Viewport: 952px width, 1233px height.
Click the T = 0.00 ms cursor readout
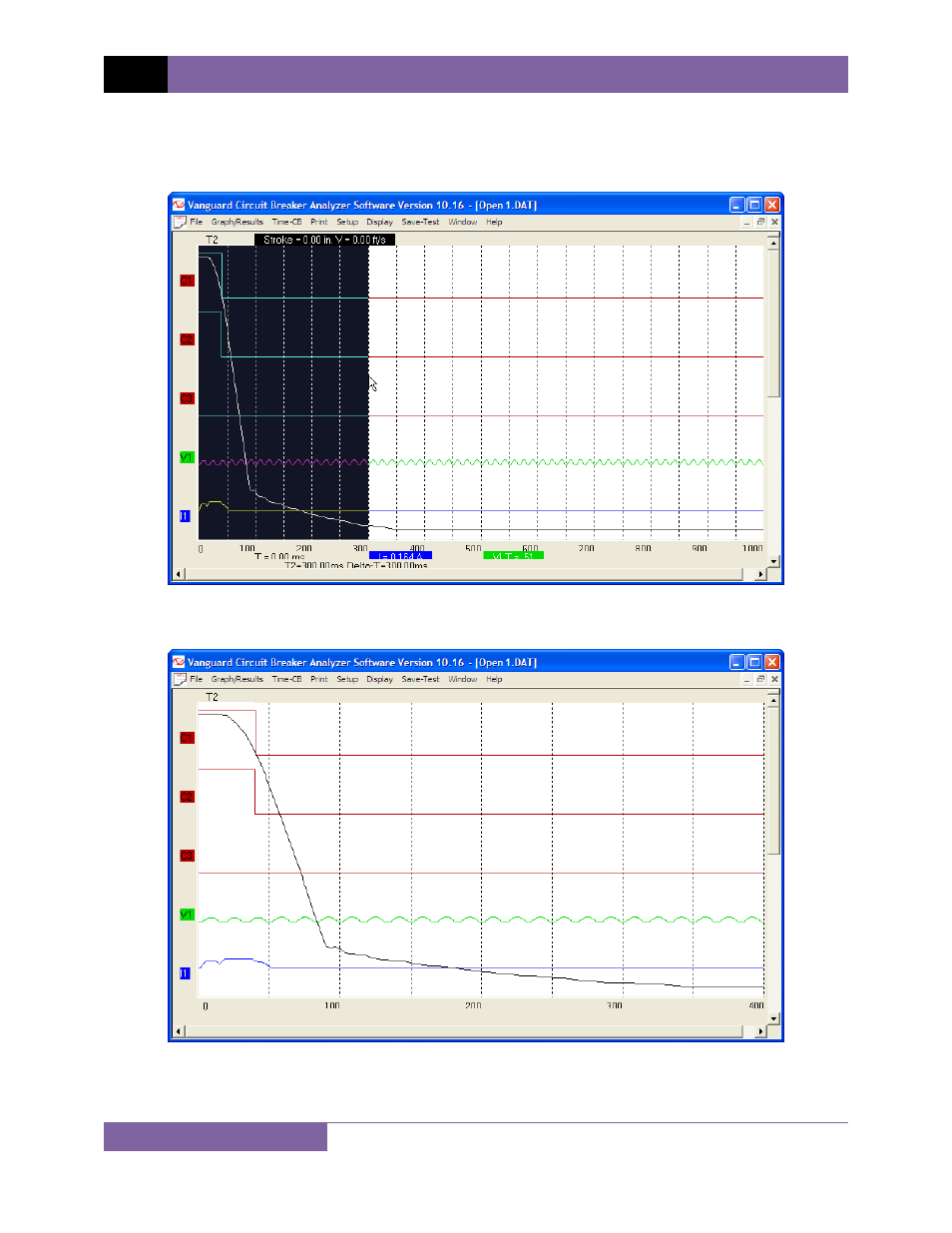pos(279,557)
